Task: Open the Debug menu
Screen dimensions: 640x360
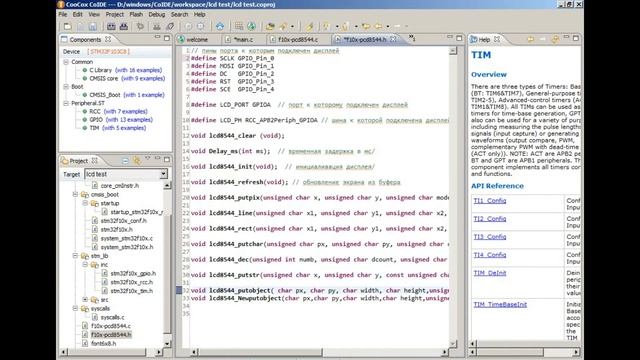Action: tap(157, 14)
